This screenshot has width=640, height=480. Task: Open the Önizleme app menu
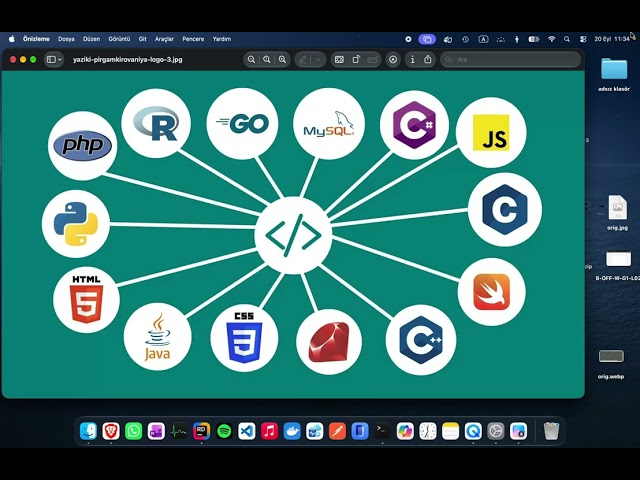pyautogui.click(x=36, y=39)
